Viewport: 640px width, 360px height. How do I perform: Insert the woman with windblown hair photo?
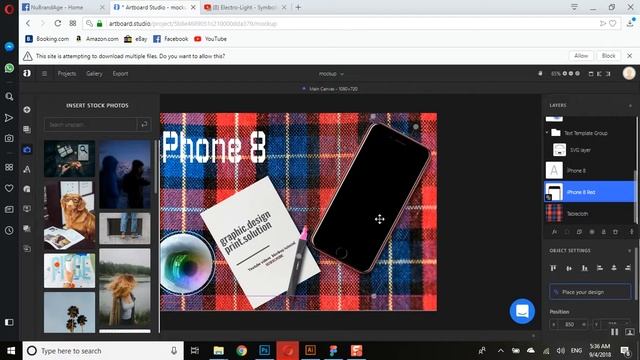coord(124,287)
